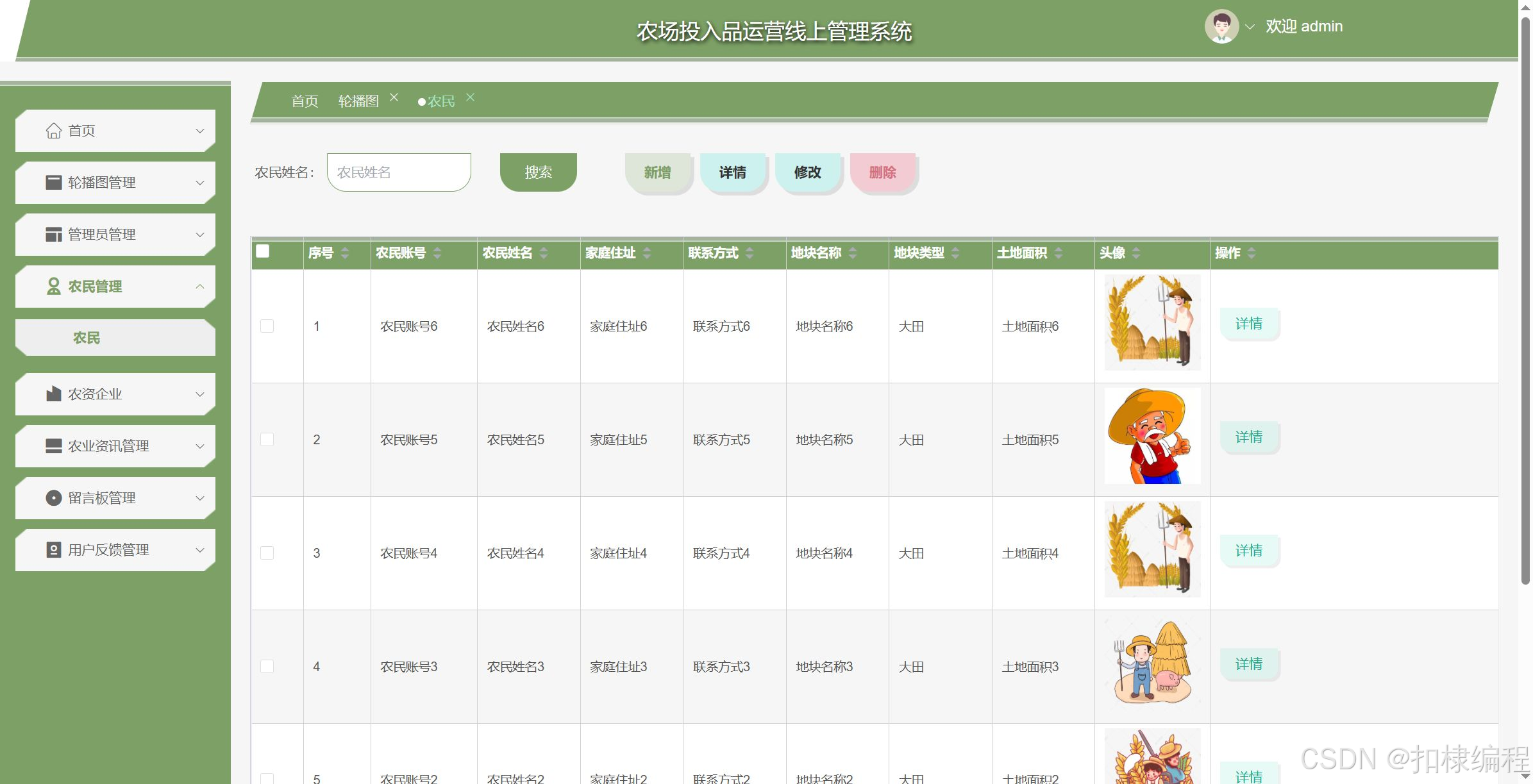
Task: Click the 农民管理 person icon
Action: [54, 287]
